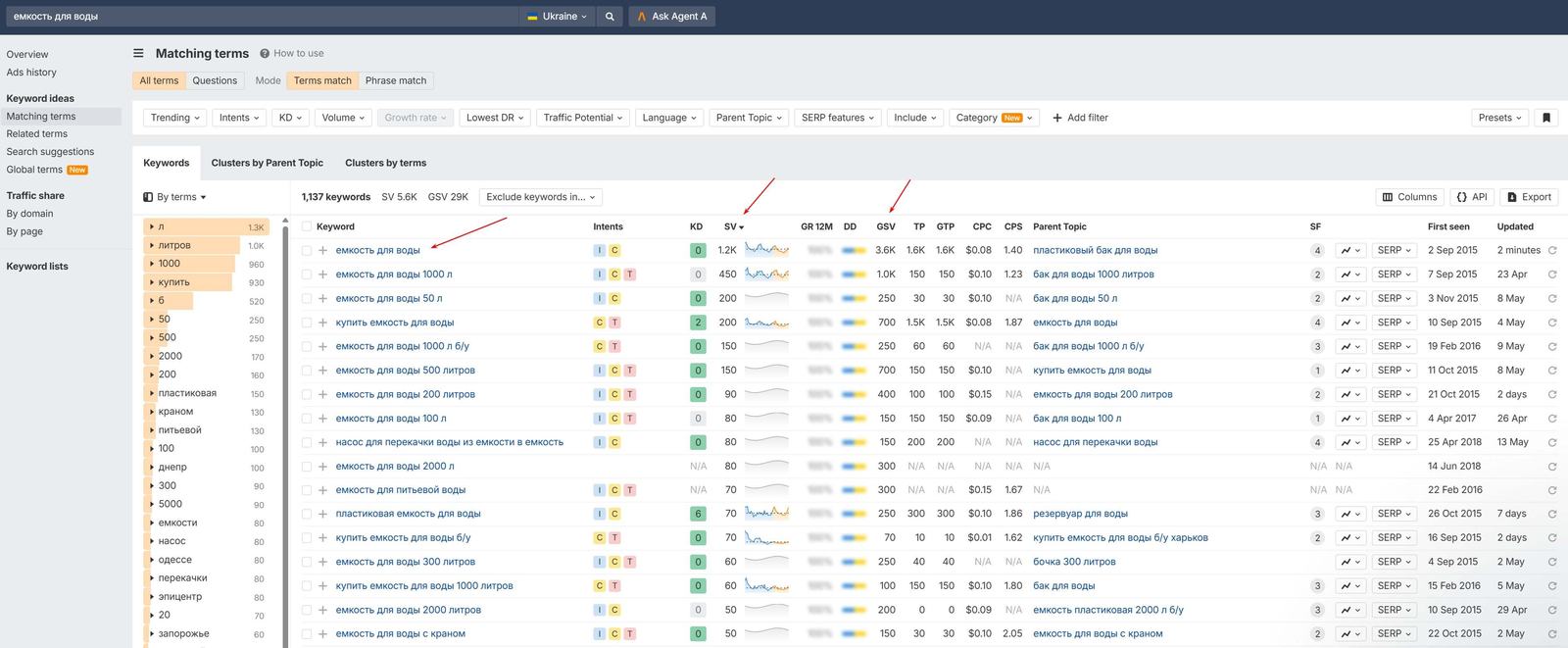Open the hamburger menu beside Matching terms

[x=138, y=54]
